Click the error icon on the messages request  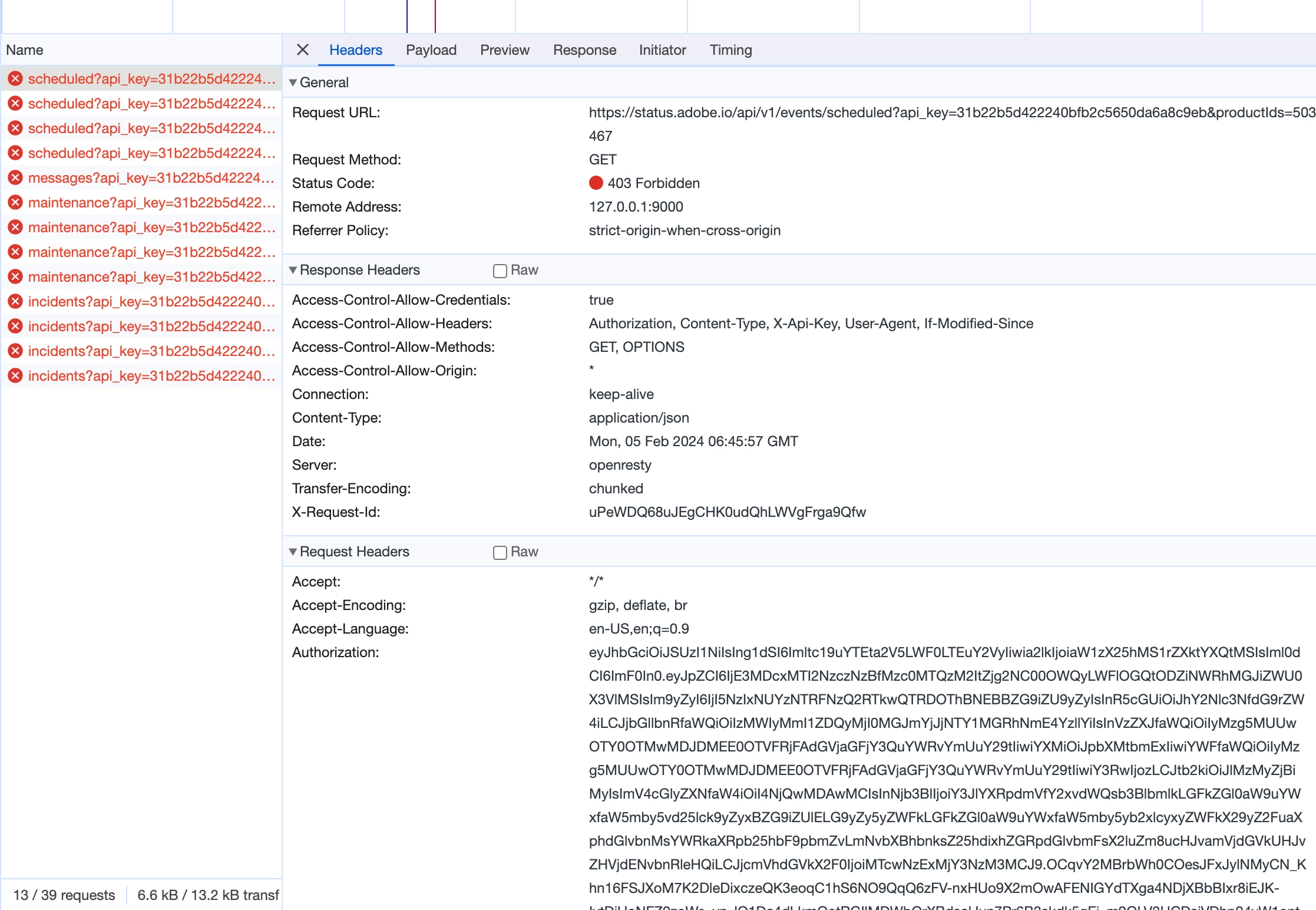click(15, 177)
